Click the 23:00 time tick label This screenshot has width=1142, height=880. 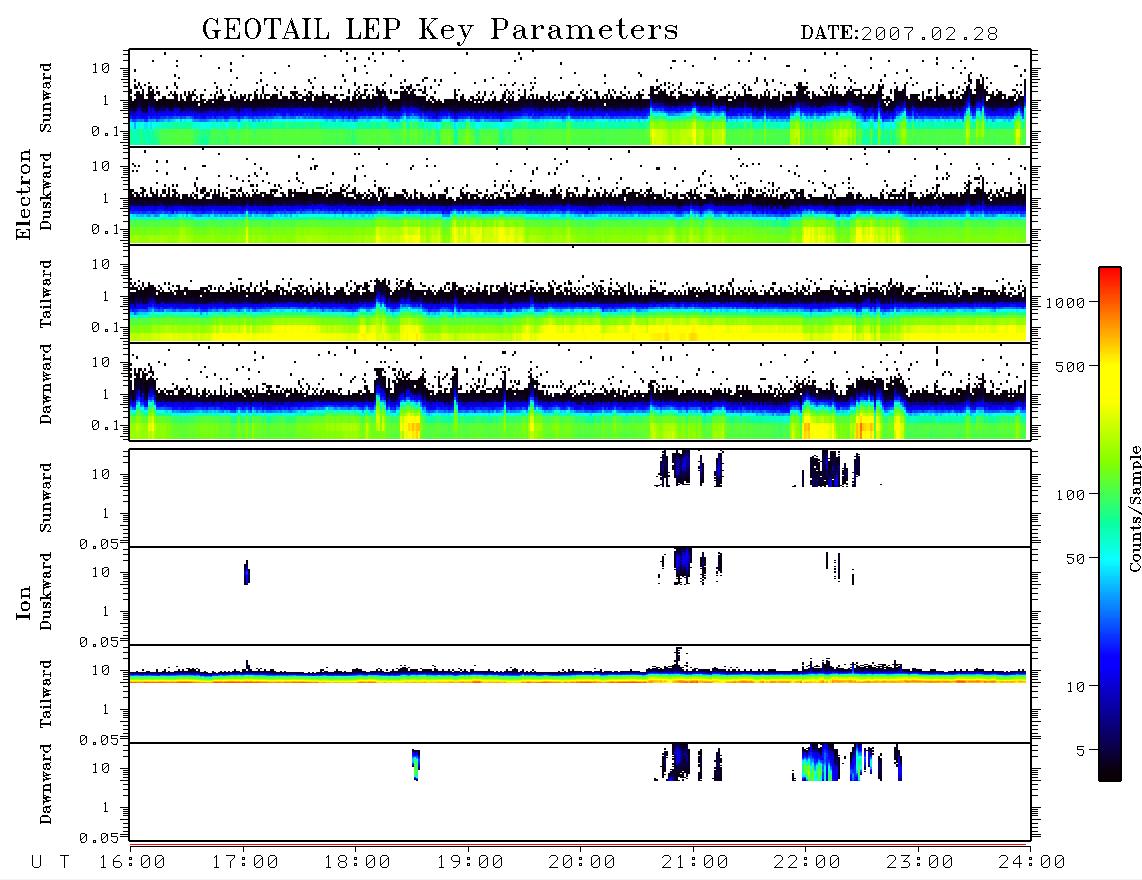point(920,862)
